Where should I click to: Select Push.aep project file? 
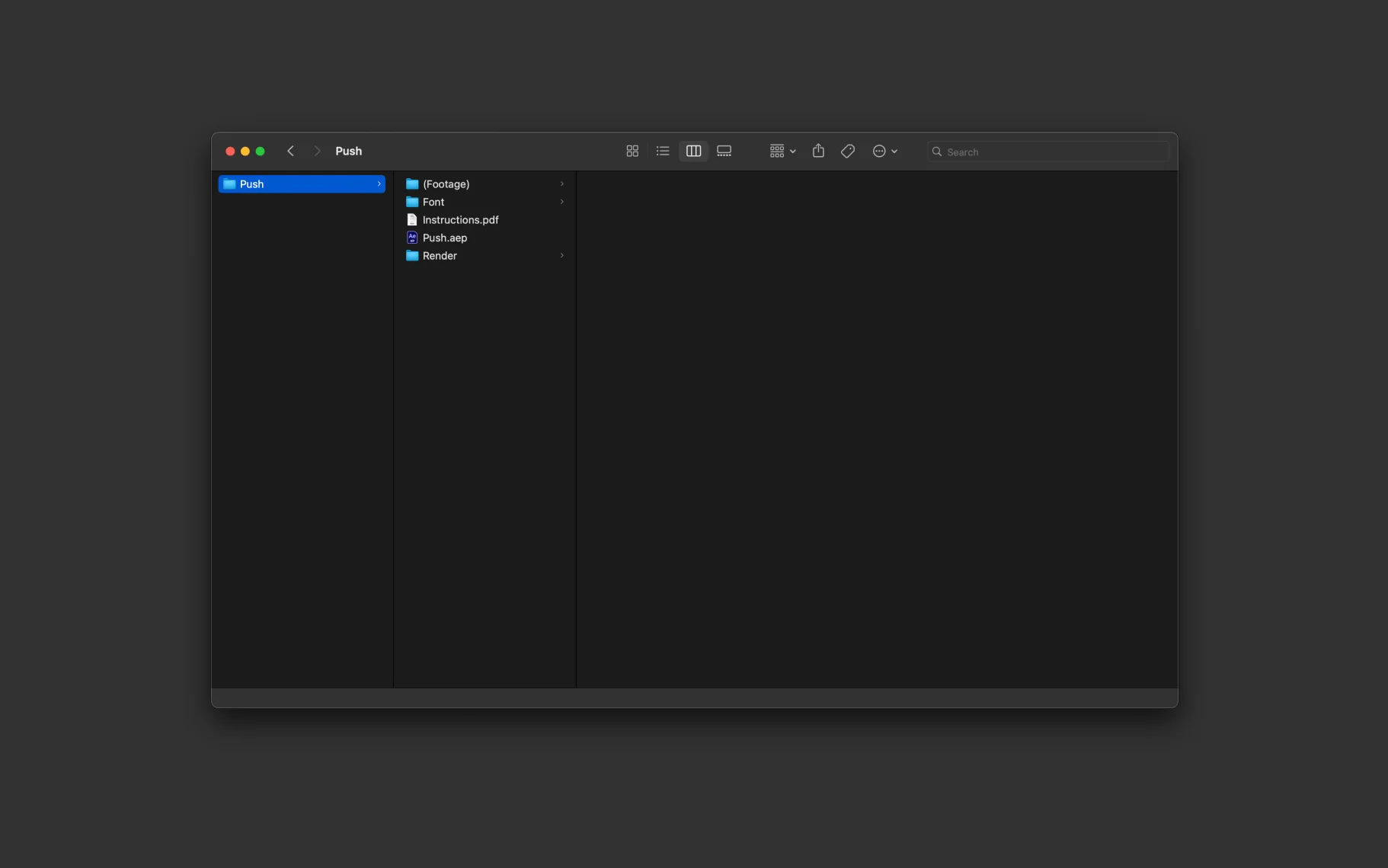[x=485, y=238]
